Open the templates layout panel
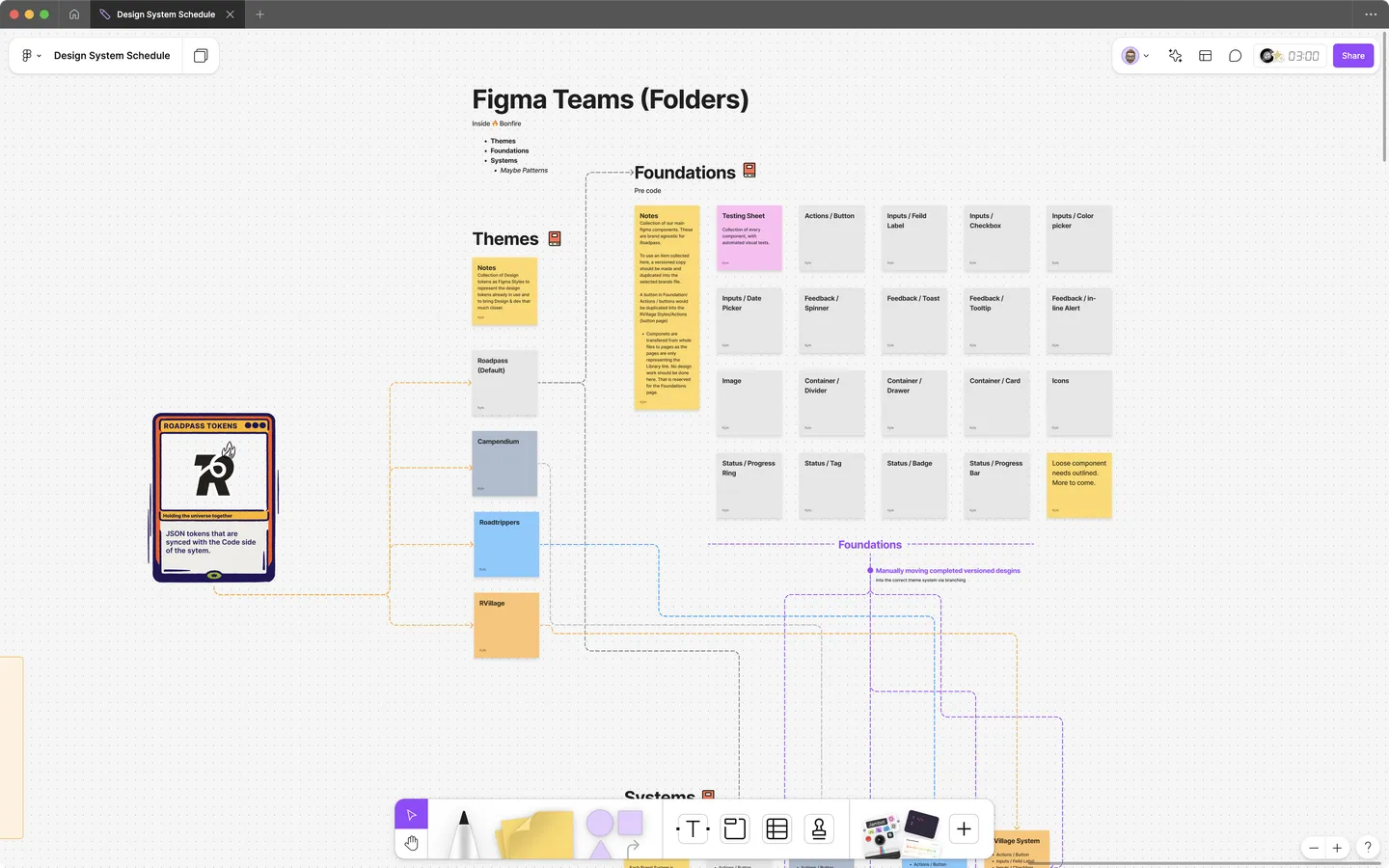 (x=1205, y=56)
